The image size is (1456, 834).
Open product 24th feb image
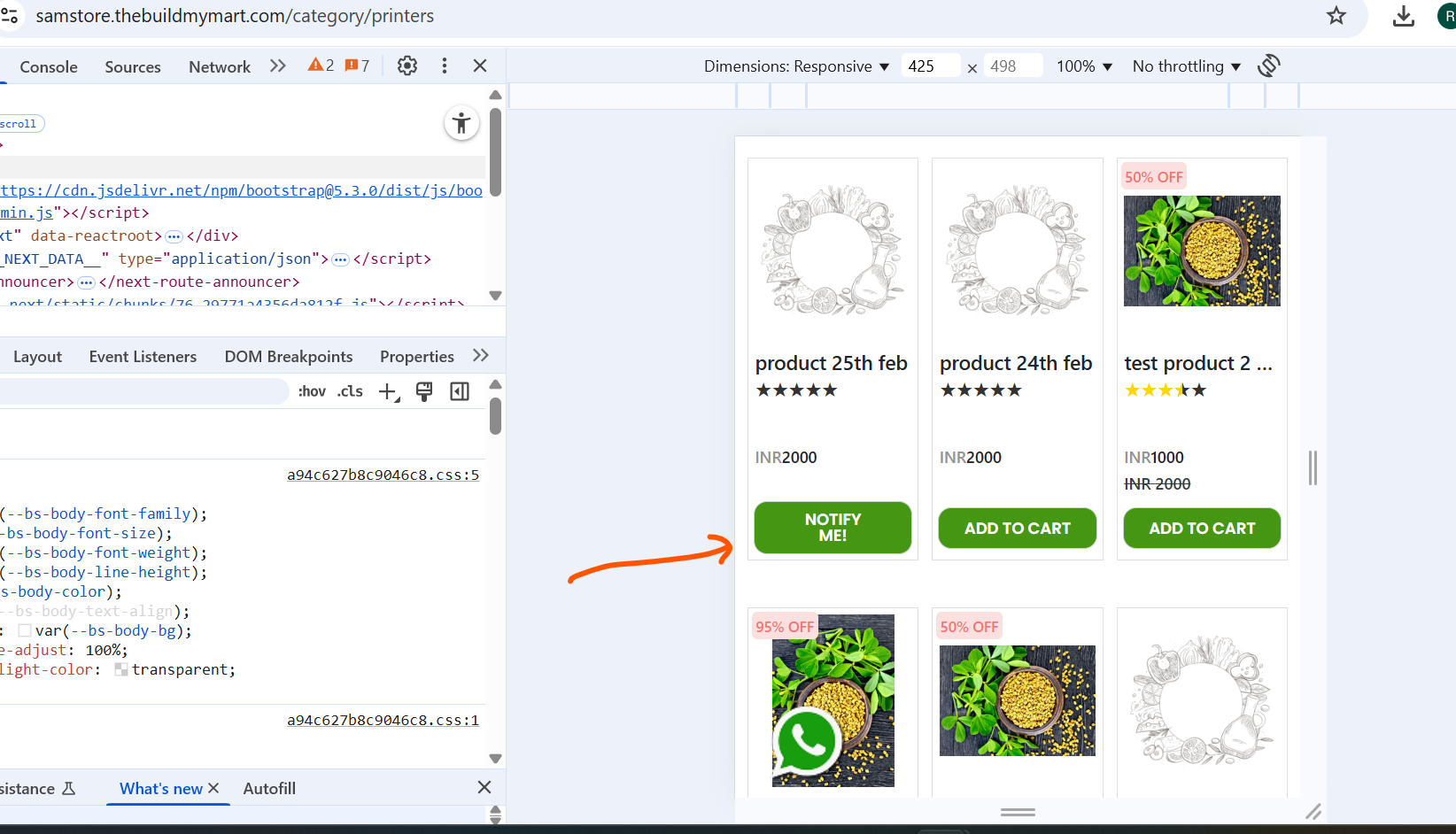(x=1018, y=251)
